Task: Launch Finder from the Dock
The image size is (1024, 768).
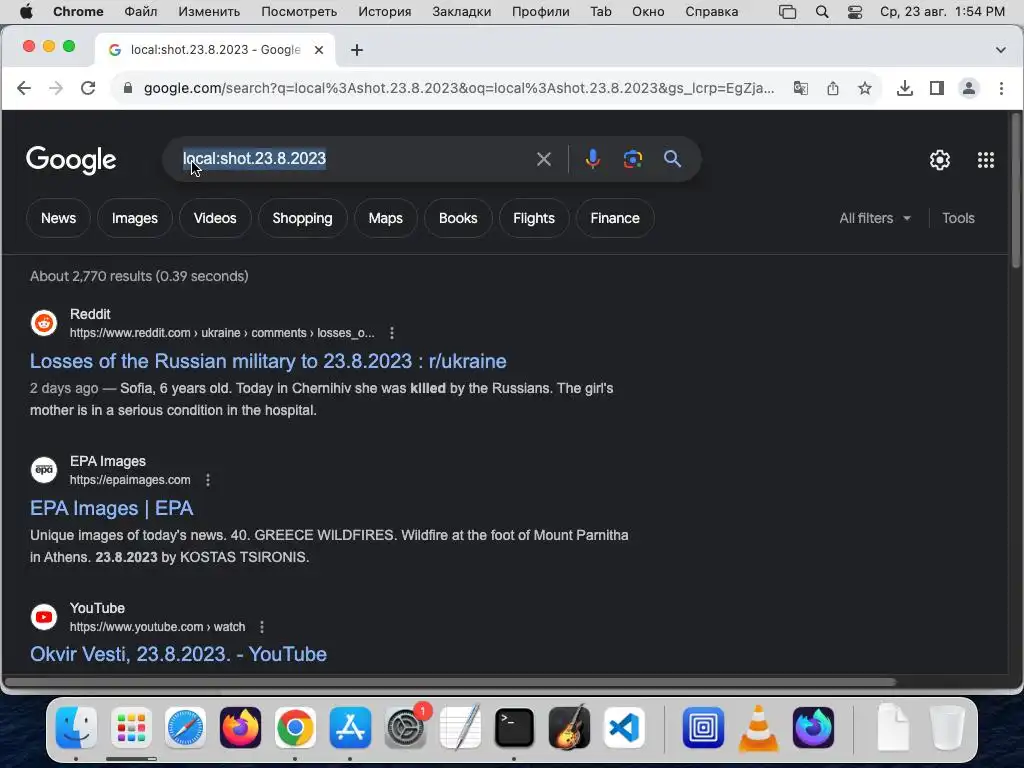Action: point(76,727)
